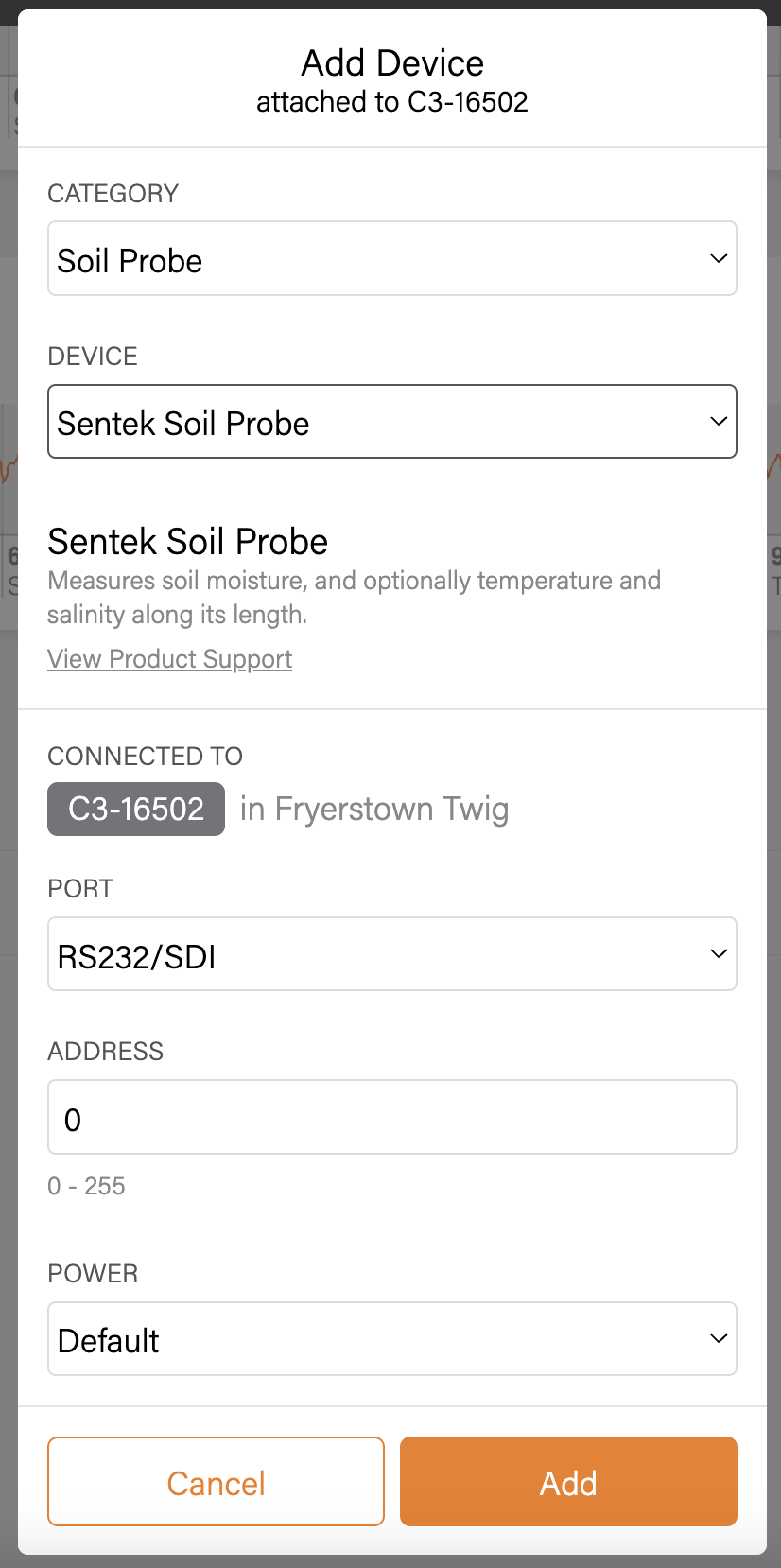Click the POWER field label
781x1568 pixels.
[x=93, y=1274]
